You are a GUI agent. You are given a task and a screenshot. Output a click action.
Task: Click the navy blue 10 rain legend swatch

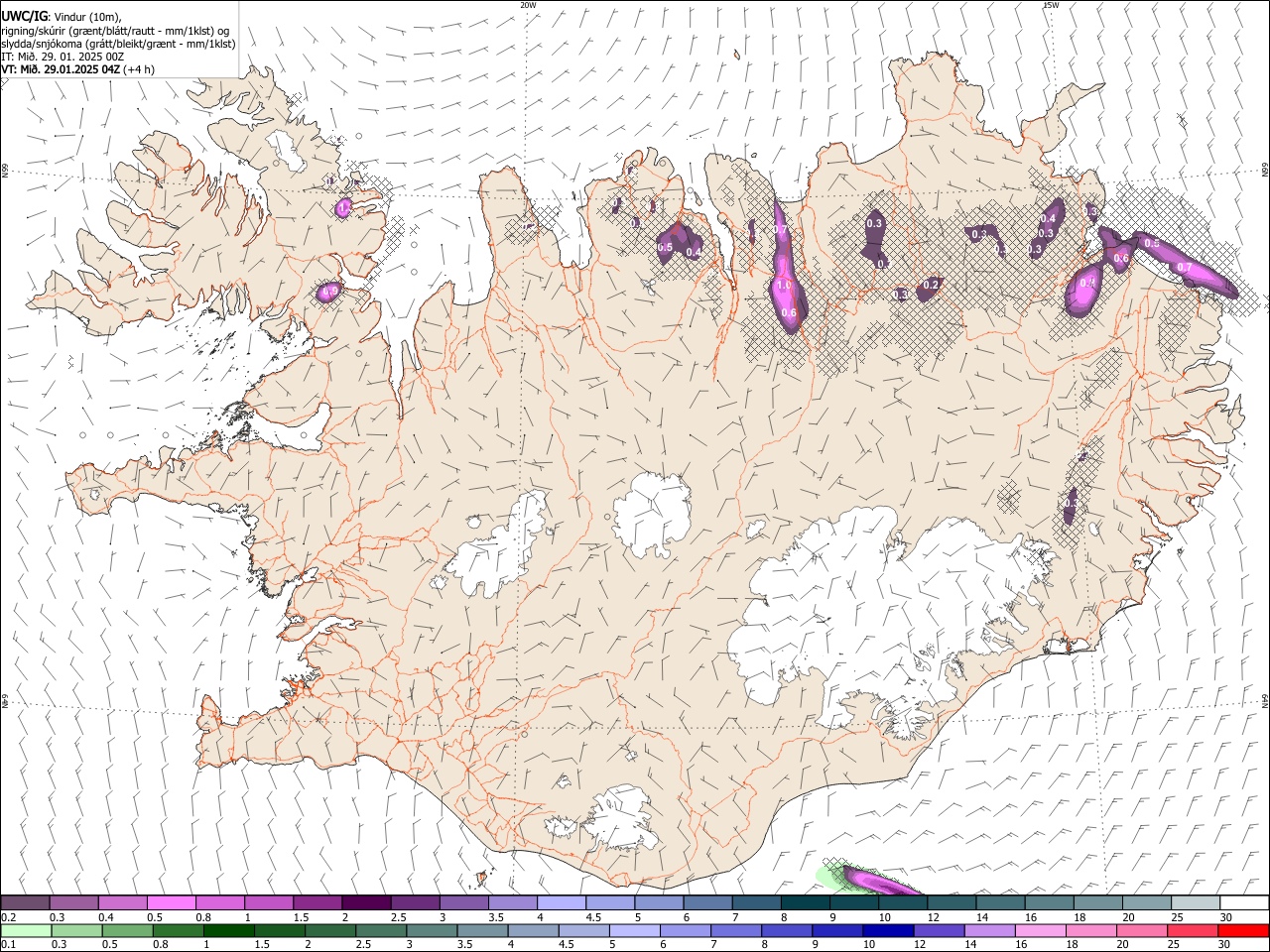[x=887, y=930]
